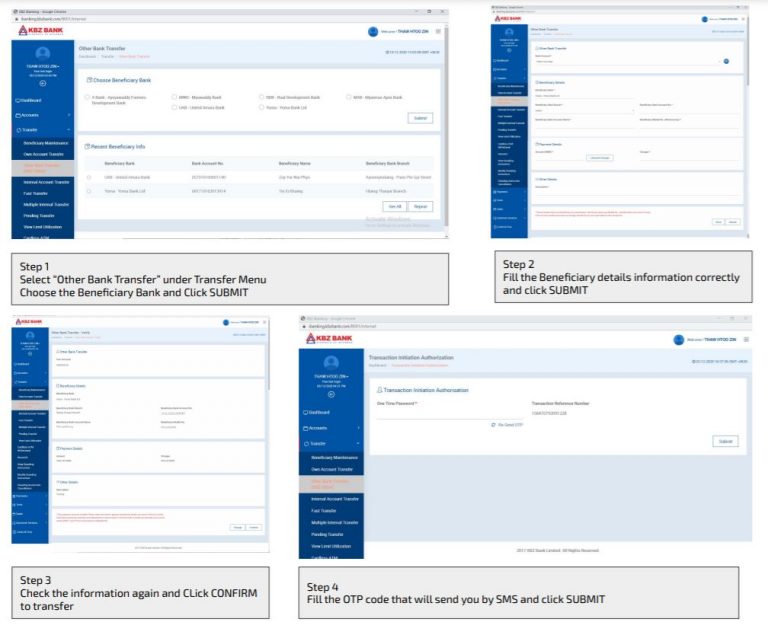Open Beneficiary Maintenance in Step 4 sidebar
This screenshot has height=635, width=768.
(x=332, y=455)
